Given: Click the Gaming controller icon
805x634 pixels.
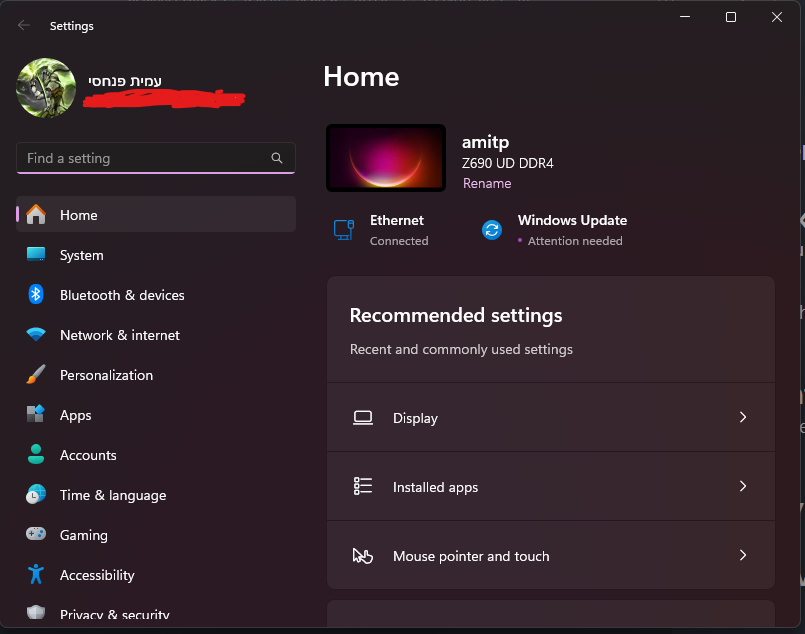Looking at the screenshot, I should click(x=36, y=535).
